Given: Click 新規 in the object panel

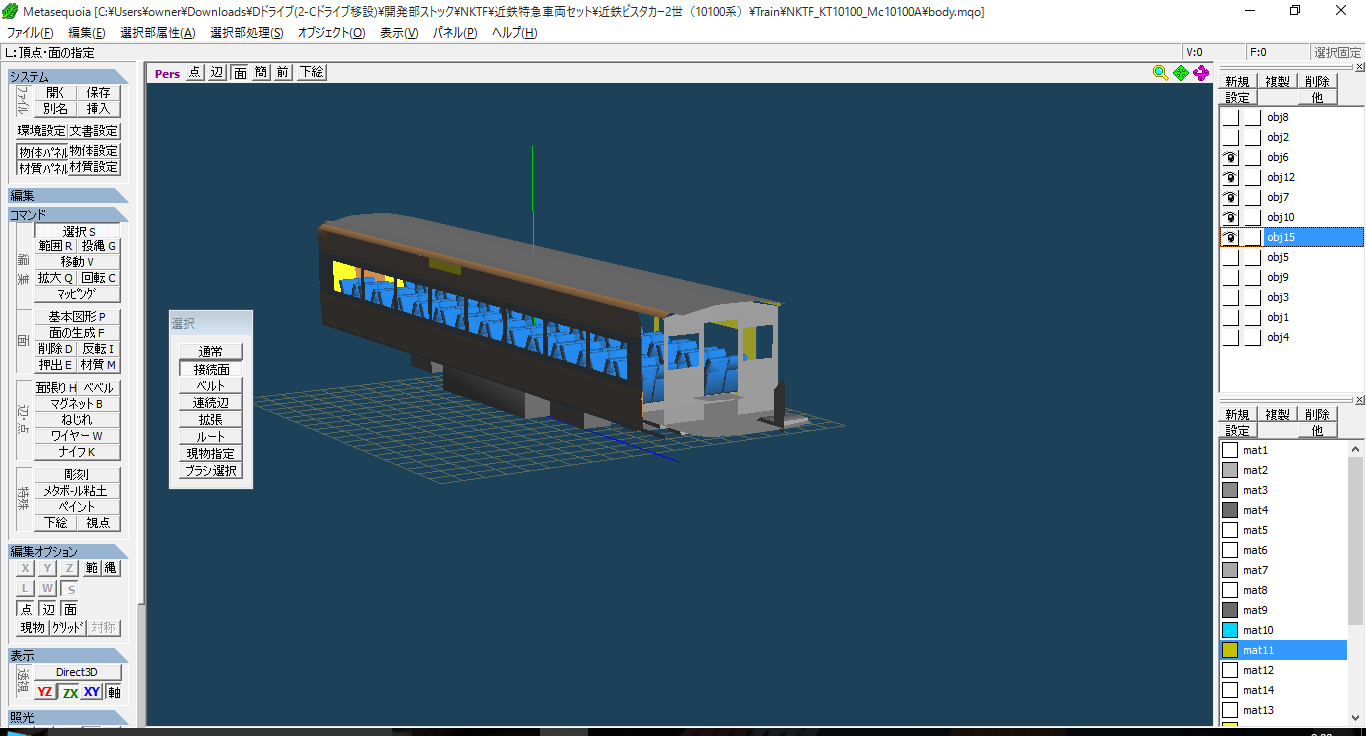Looking at the screenshot, I should pyautogui.click(x=1237, y=82).
